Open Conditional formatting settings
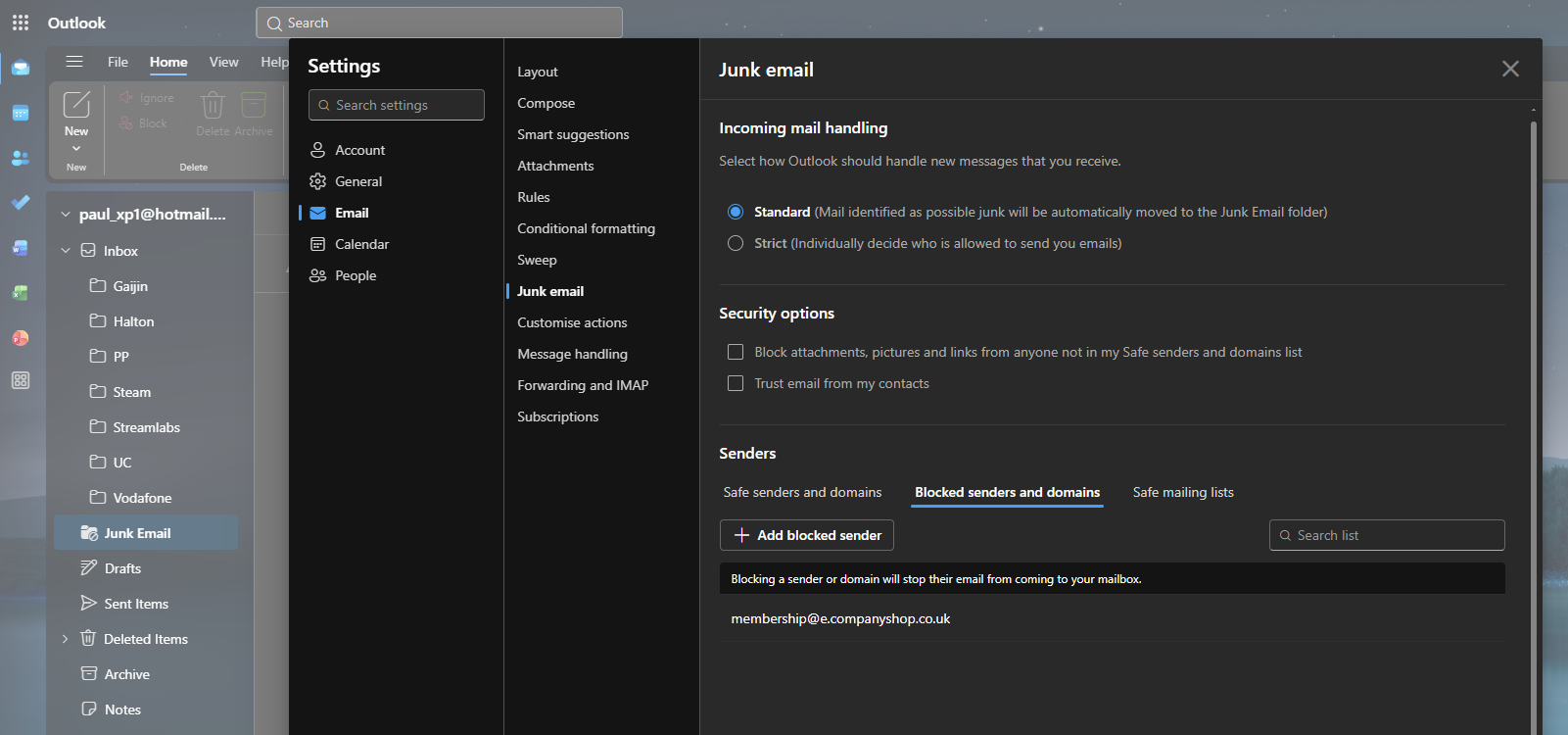The width and height of the screenshot is (1568, 735). (587, 228)
